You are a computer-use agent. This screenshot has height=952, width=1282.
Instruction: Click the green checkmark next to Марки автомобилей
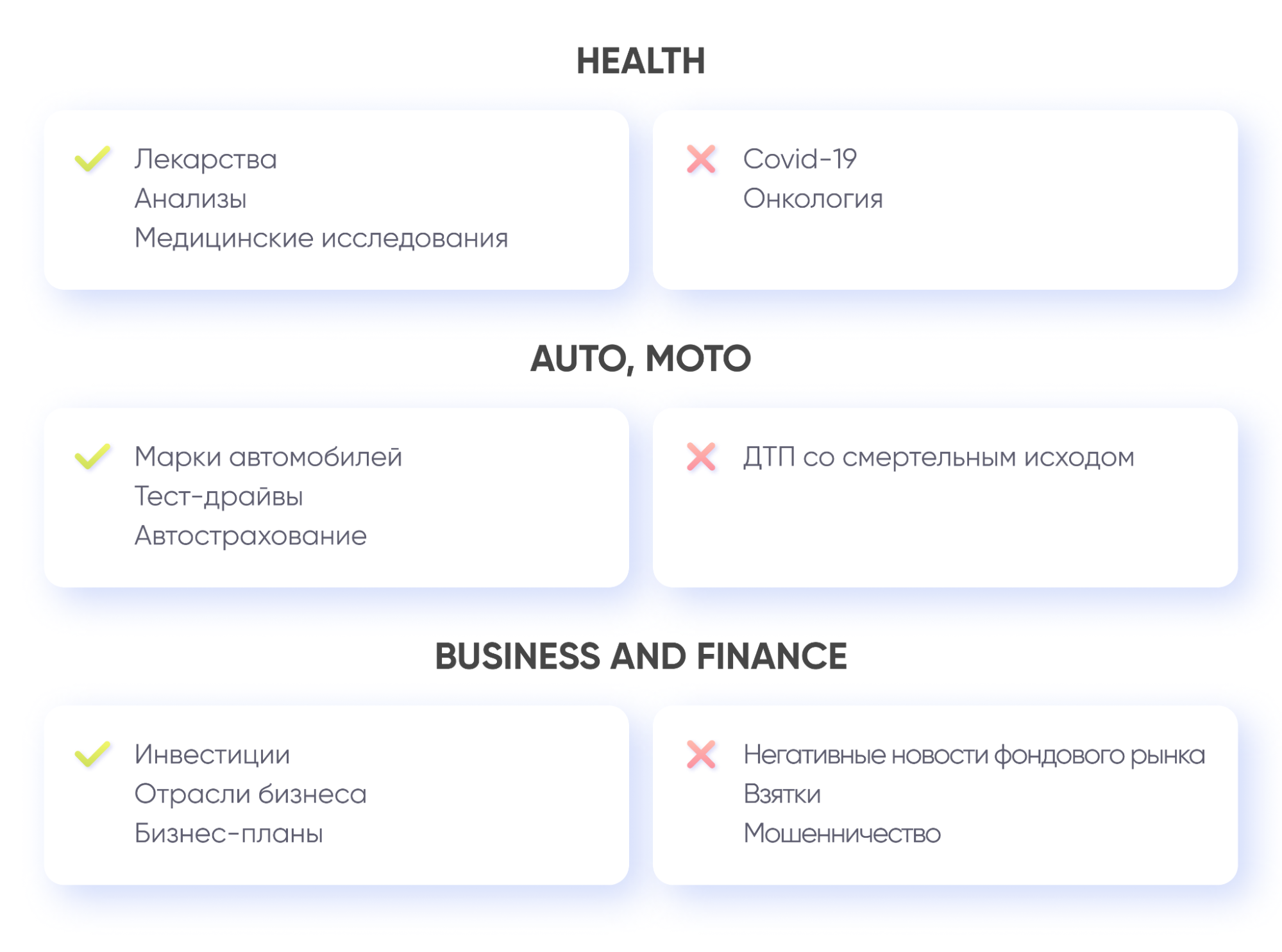(93, 456)
